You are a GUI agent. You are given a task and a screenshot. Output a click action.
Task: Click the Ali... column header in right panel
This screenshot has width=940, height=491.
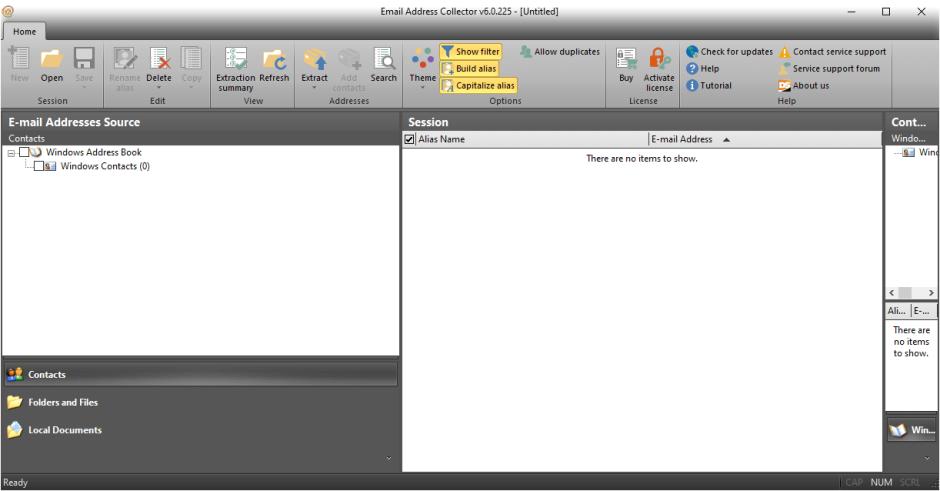tap(897, 311)
